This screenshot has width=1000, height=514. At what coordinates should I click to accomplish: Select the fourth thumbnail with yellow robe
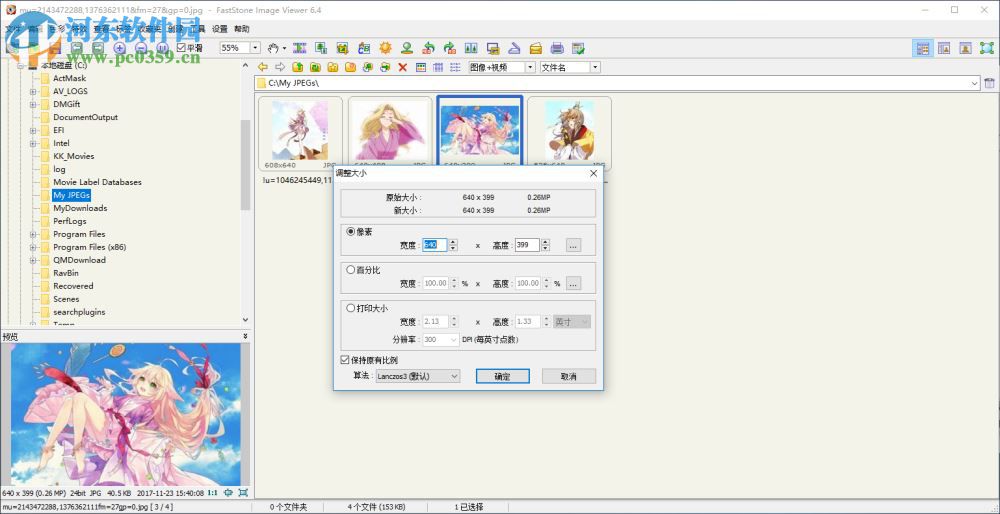(x=569, y=133)
